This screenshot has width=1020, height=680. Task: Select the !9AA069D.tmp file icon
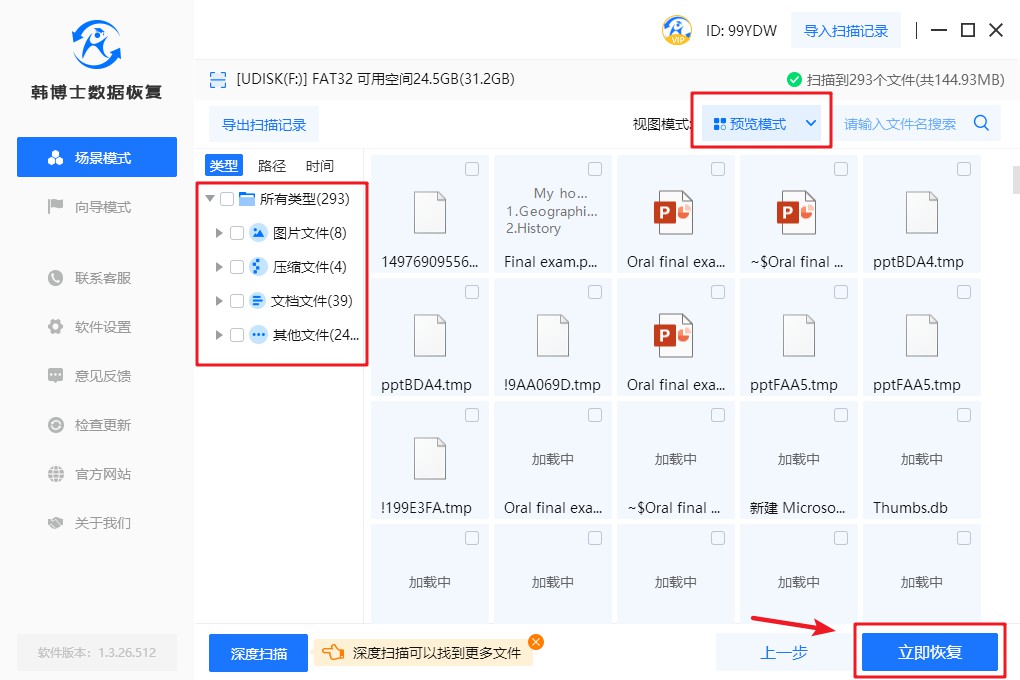(553, 335)
